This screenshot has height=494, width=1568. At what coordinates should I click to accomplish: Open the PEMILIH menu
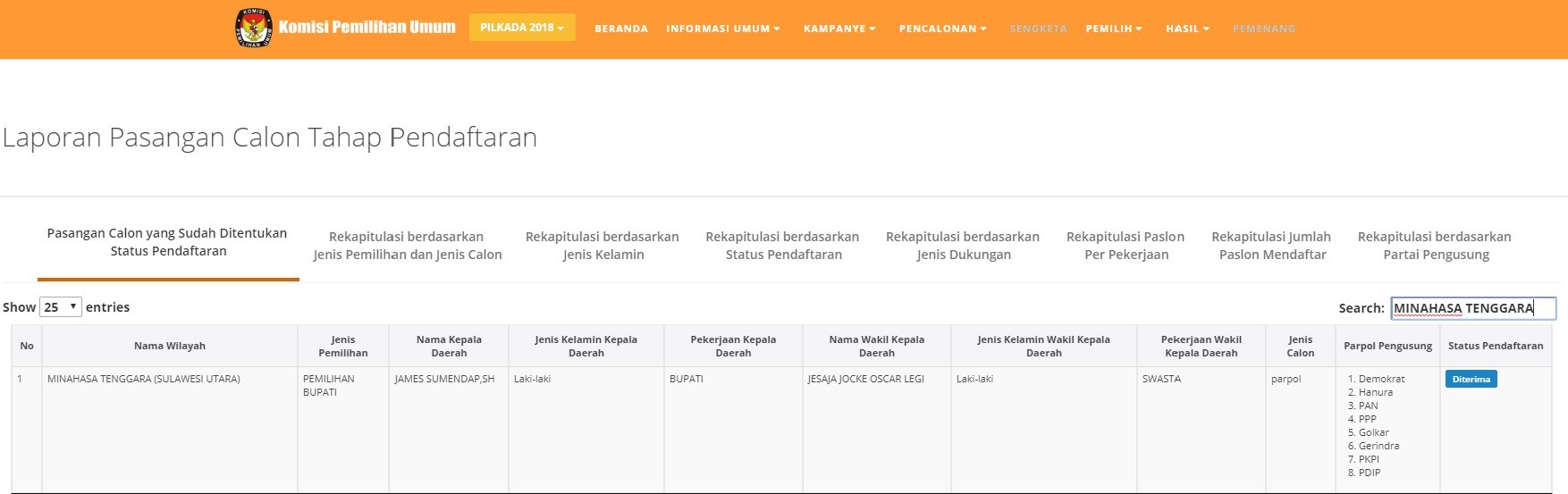1114,29
